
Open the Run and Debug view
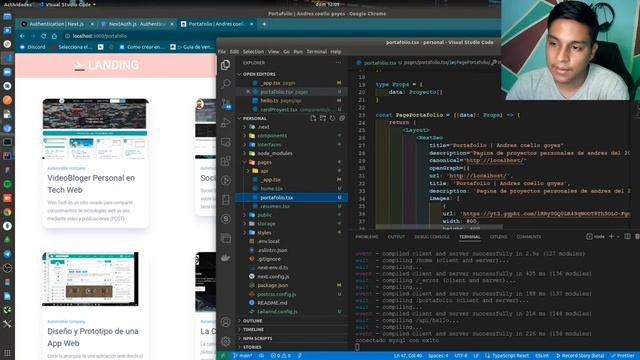225,122
